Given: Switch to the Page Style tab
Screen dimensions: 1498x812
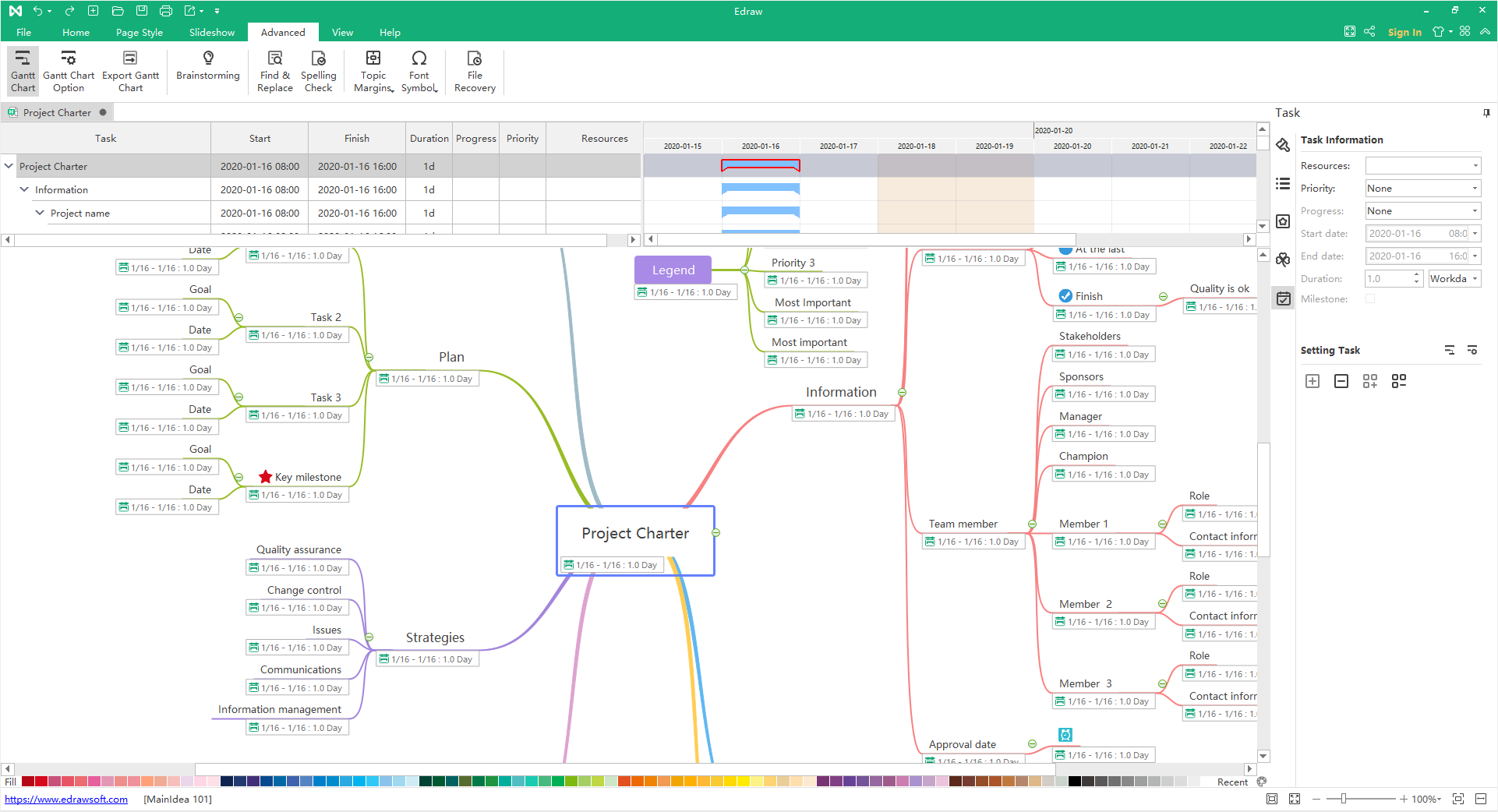Looking at the screenshot, I should [x=139, y=32].
